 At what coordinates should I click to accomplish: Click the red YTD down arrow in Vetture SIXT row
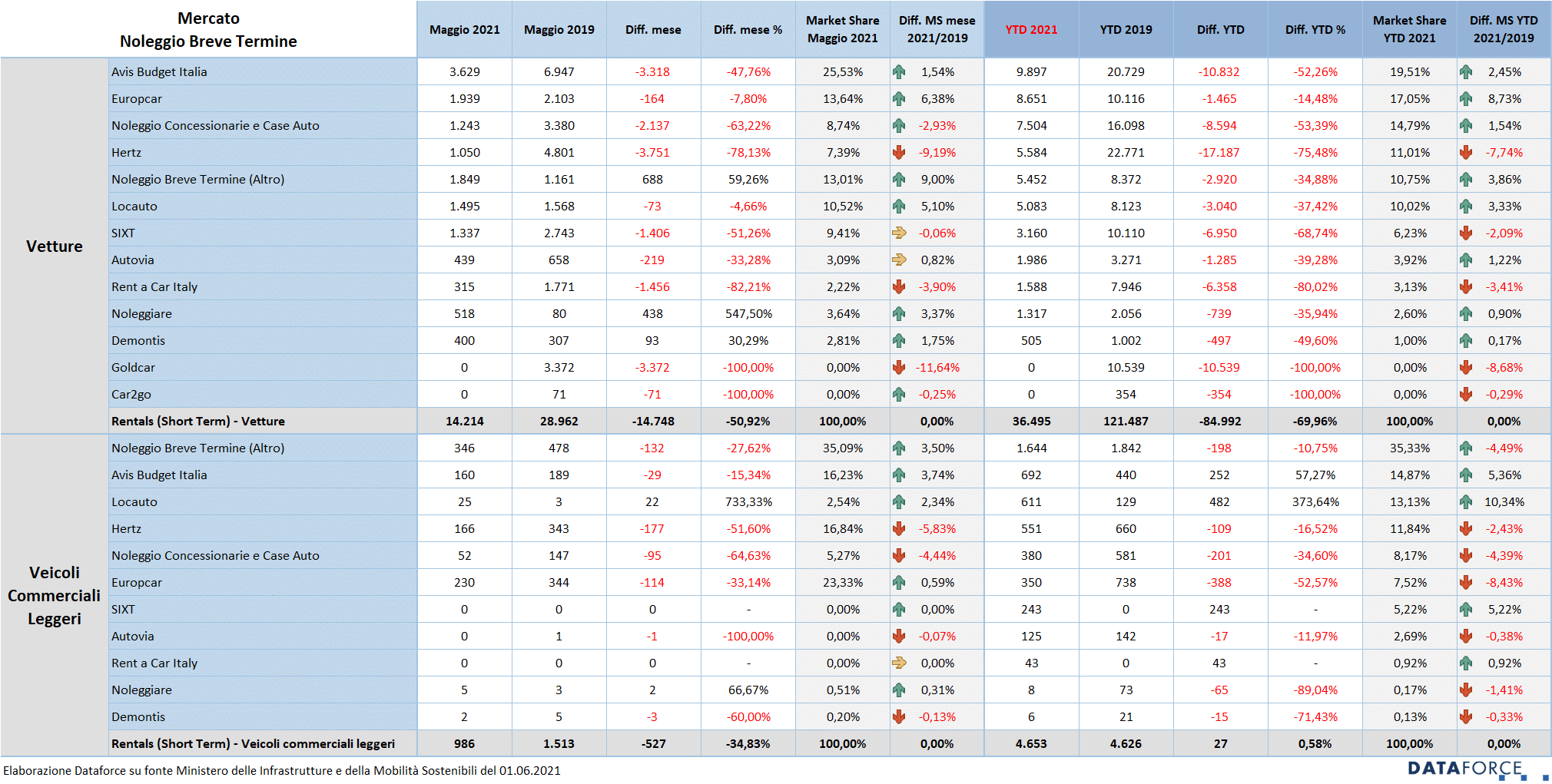(1466, 233)
